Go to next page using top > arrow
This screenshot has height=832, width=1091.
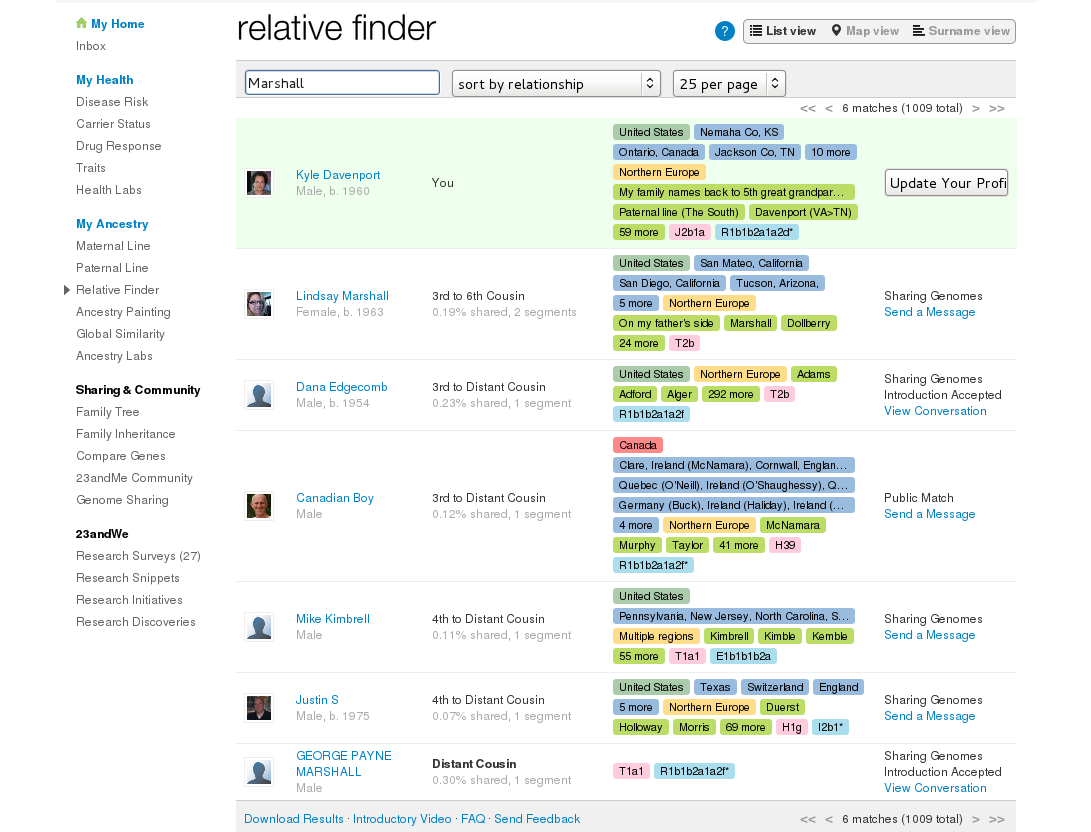pyautogui.click(x=976, y=109)
